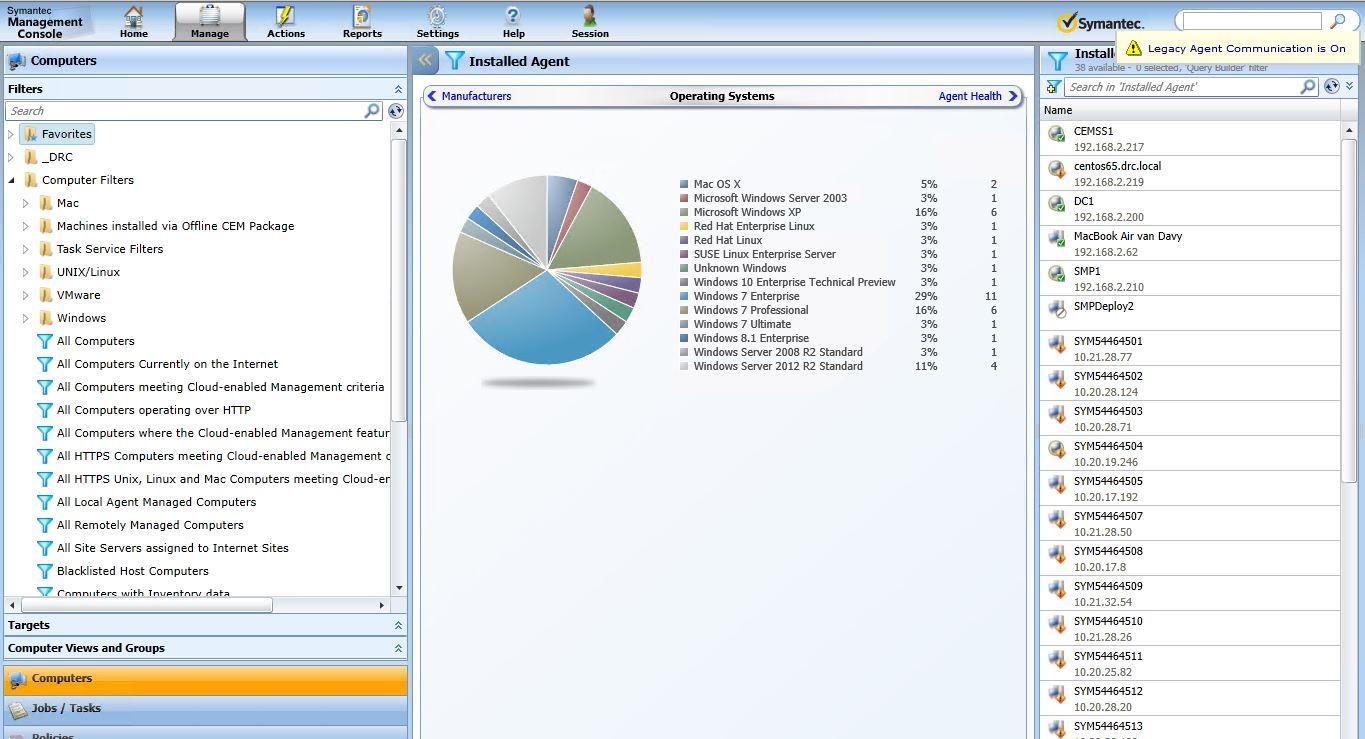Click the filter tree scroll-down arrow
The width and height of the screenshot is (1365, 739).
(x=399, y=589)
